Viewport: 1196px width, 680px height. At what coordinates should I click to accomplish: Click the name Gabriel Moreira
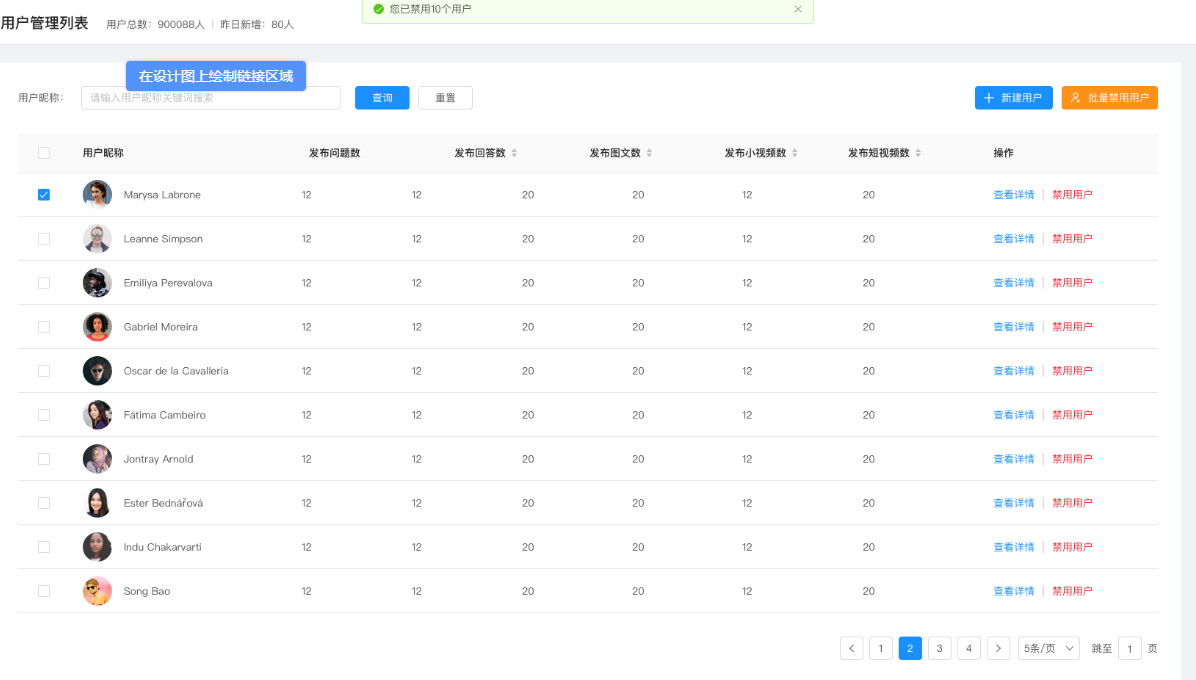(160, 327)
